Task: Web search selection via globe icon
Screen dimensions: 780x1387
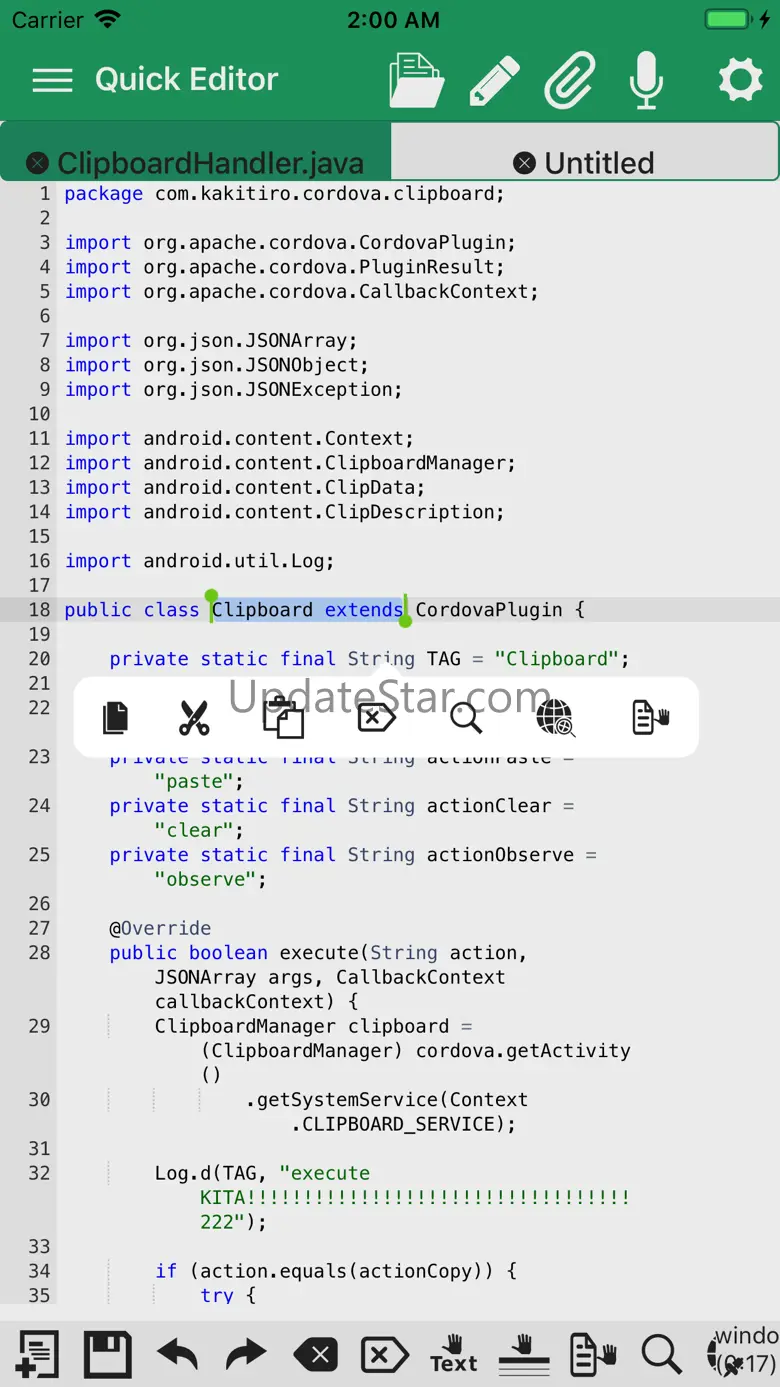Action: 556,717
